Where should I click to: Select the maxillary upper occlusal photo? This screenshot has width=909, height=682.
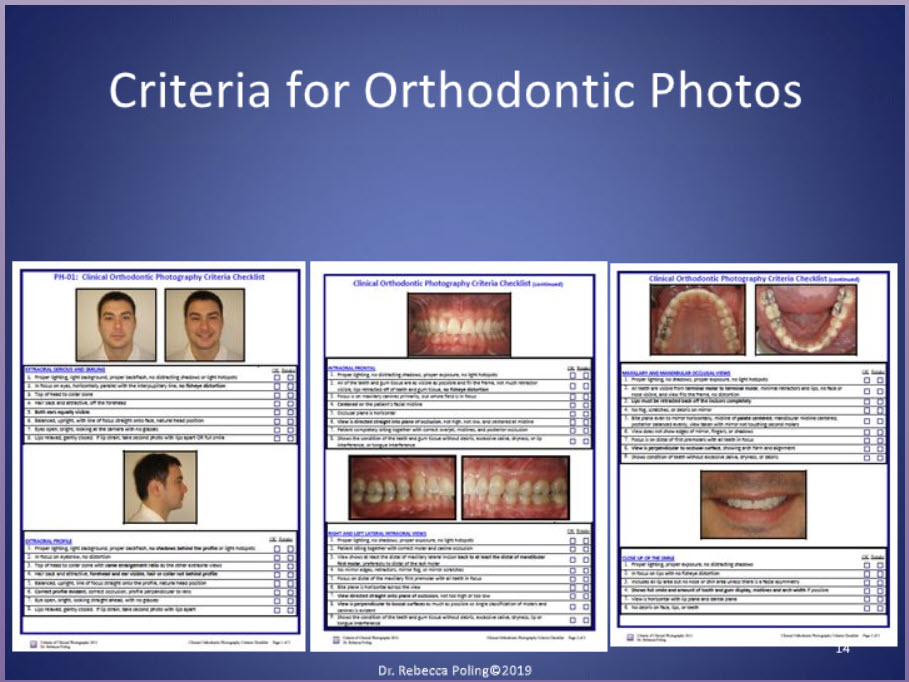[x=696, y=322]
